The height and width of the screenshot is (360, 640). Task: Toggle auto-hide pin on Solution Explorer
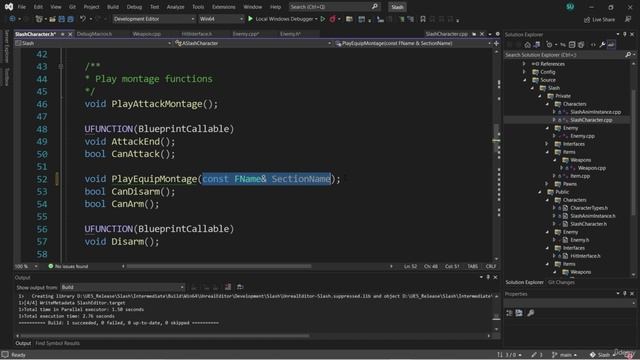point(625,34)
